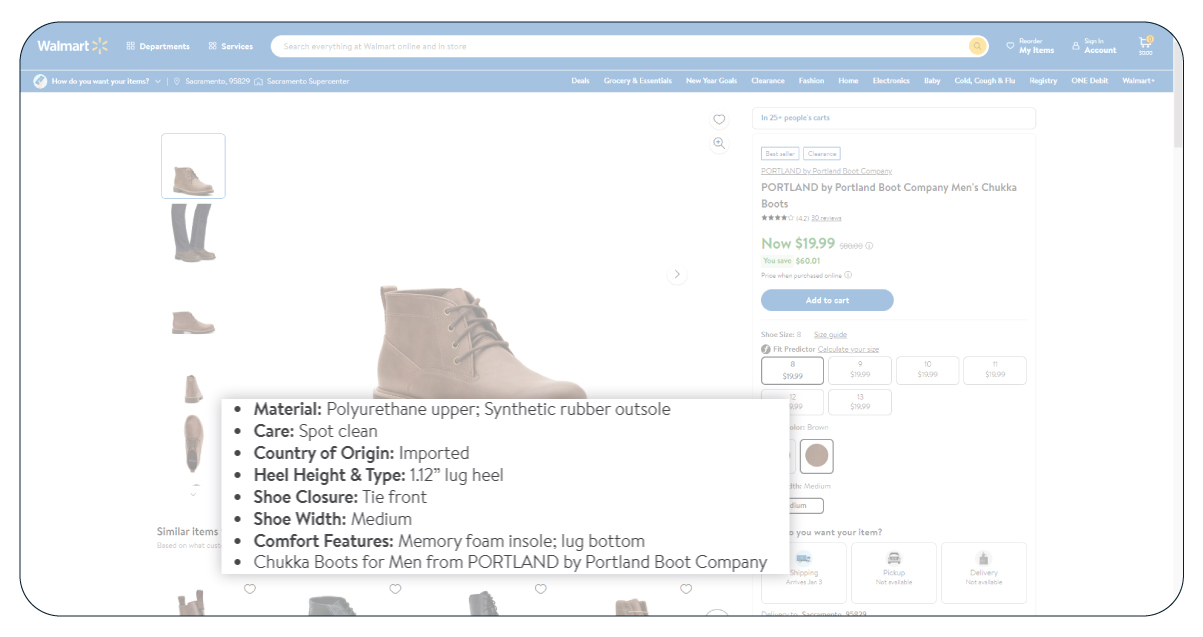This screenshot has height=637, width=1203.
Task: Open the Deals nav link
Action: coord(580,81)
